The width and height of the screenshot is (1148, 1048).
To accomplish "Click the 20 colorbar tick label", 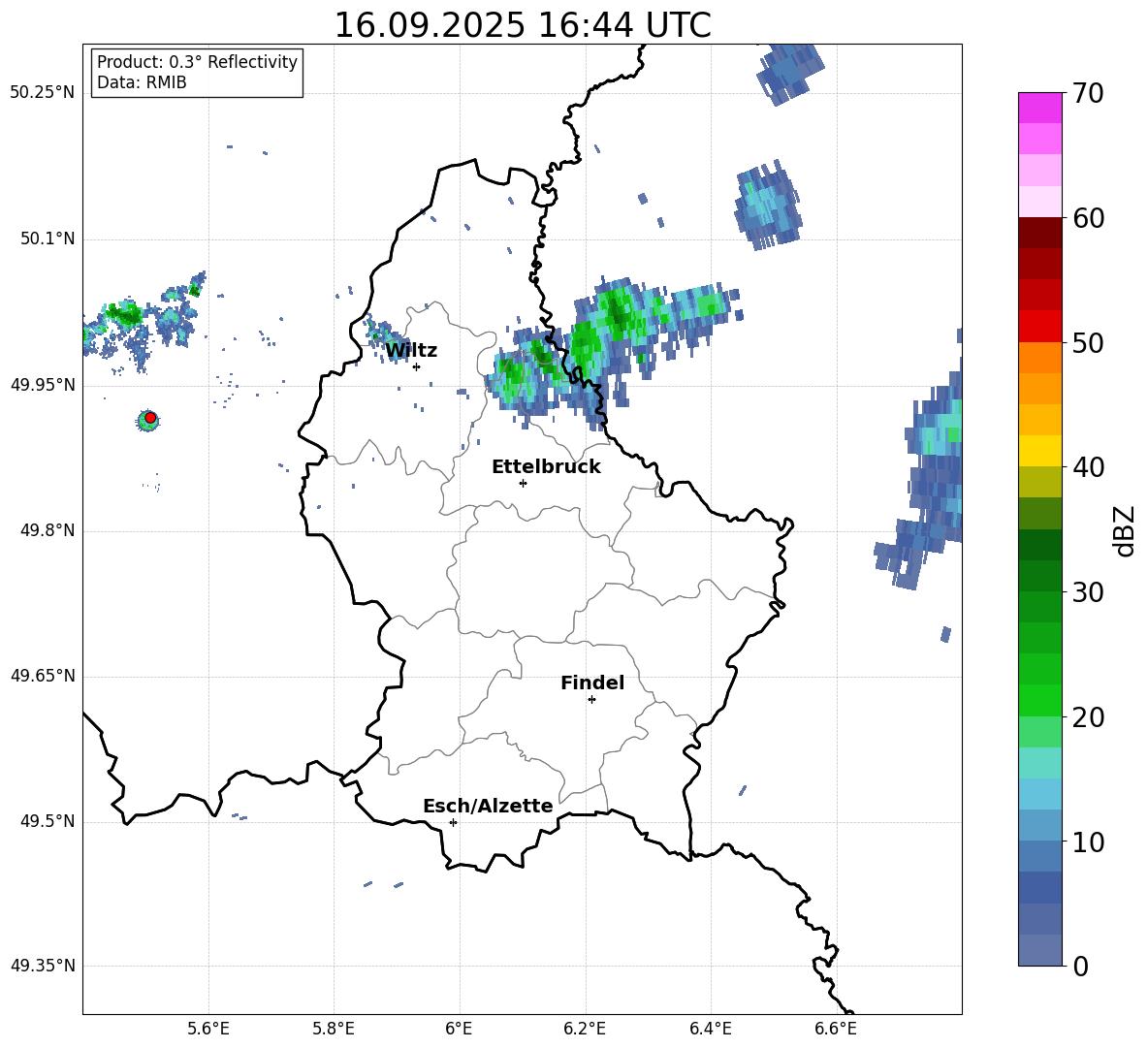I will coord(1088,717).
